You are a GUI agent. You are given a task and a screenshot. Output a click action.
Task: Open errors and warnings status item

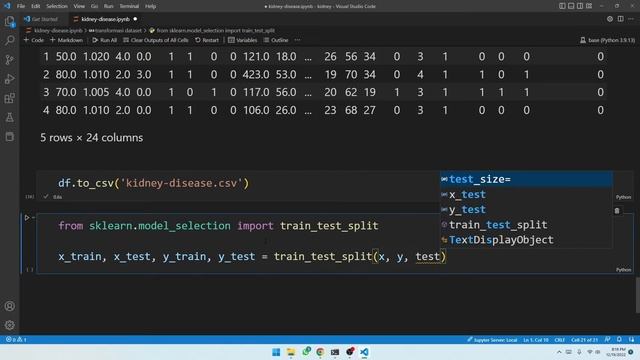pyautogui.click(x=16, y=340)
